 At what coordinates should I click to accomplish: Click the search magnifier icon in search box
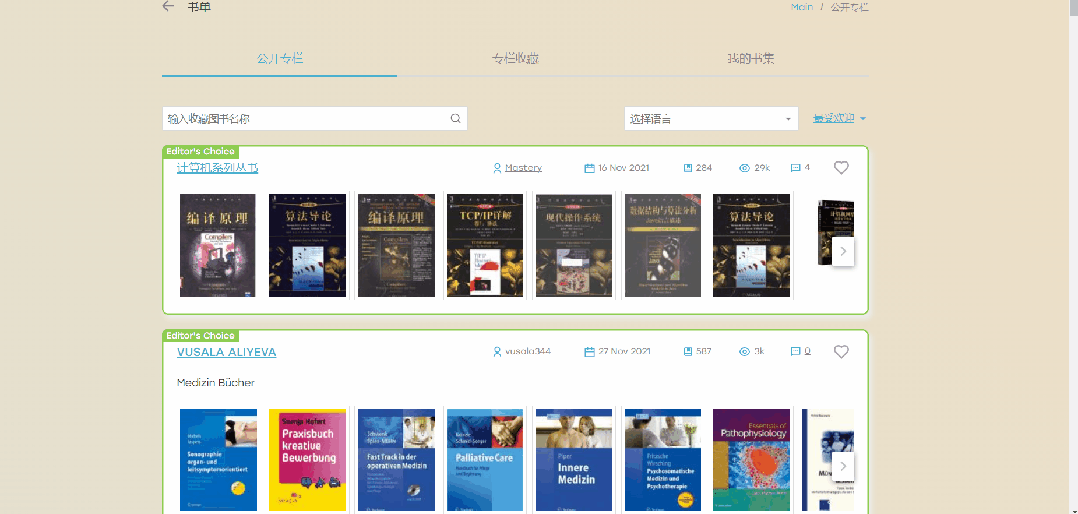(x=455, y=118)
